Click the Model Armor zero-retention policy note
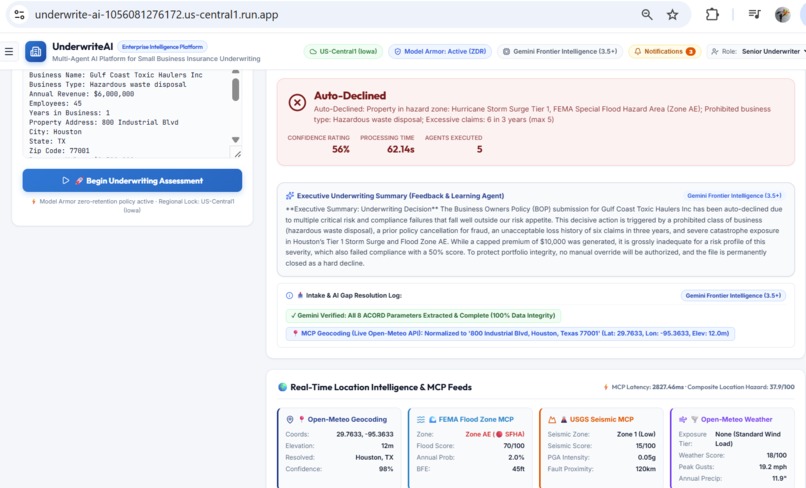806x488 pixels. (133, 206)
